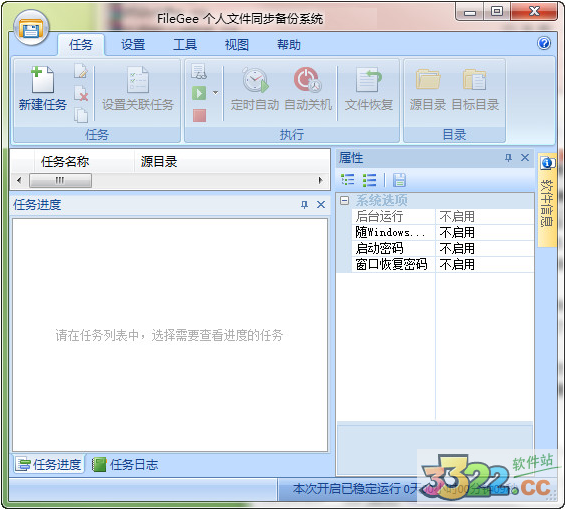This screenshot has height=509, width=567.
Task: Click 不启用 value for 随Windows...
Action: [x=457, y=232]
